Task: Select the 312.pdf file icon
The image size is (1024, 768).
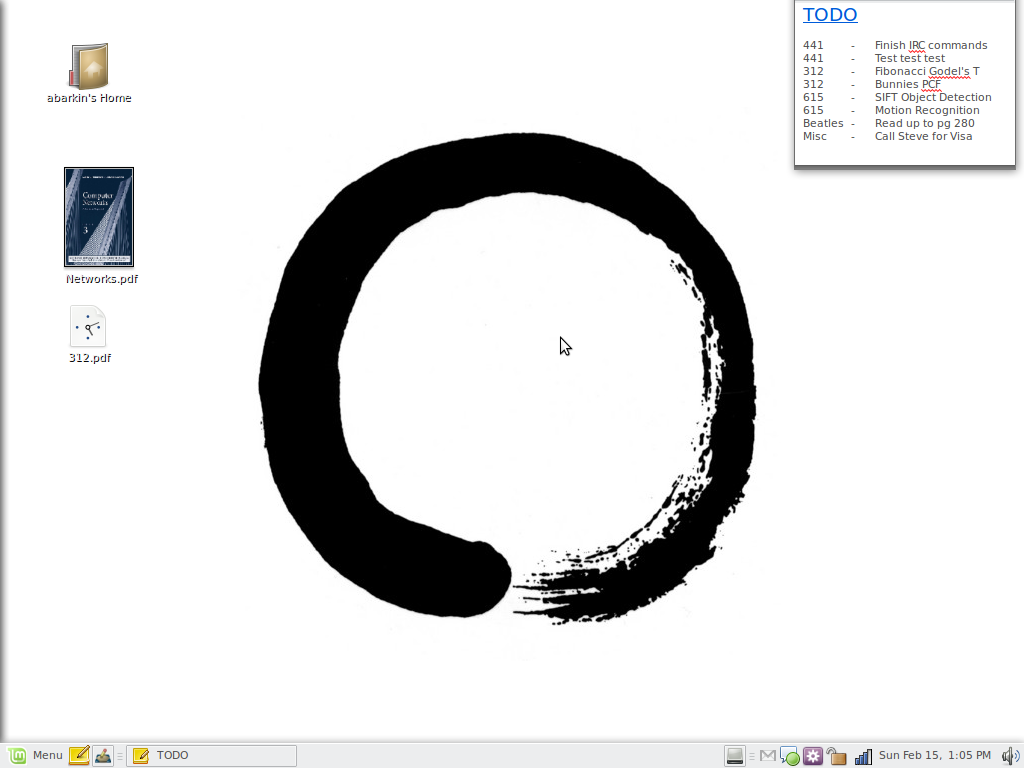Action: tap(88, 326)
